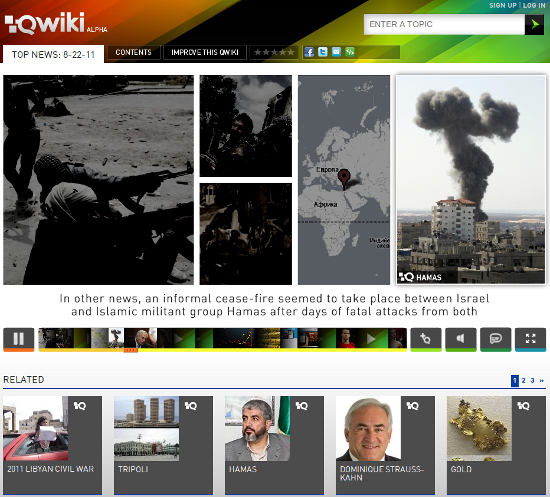Click the Qwiki icon on Gold card
The height and width of the screenshot is (497, 550).
(524, 406)
